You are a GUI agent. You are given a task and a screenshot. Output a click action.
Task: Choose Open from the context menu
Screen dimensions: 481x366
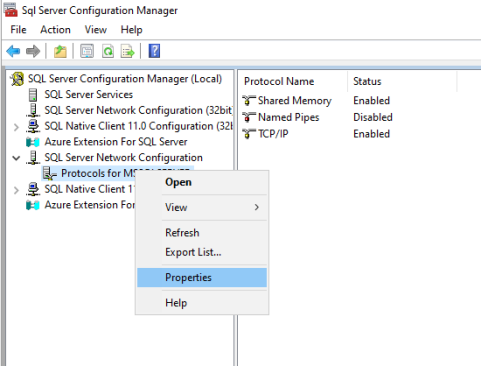click(202, 182)
